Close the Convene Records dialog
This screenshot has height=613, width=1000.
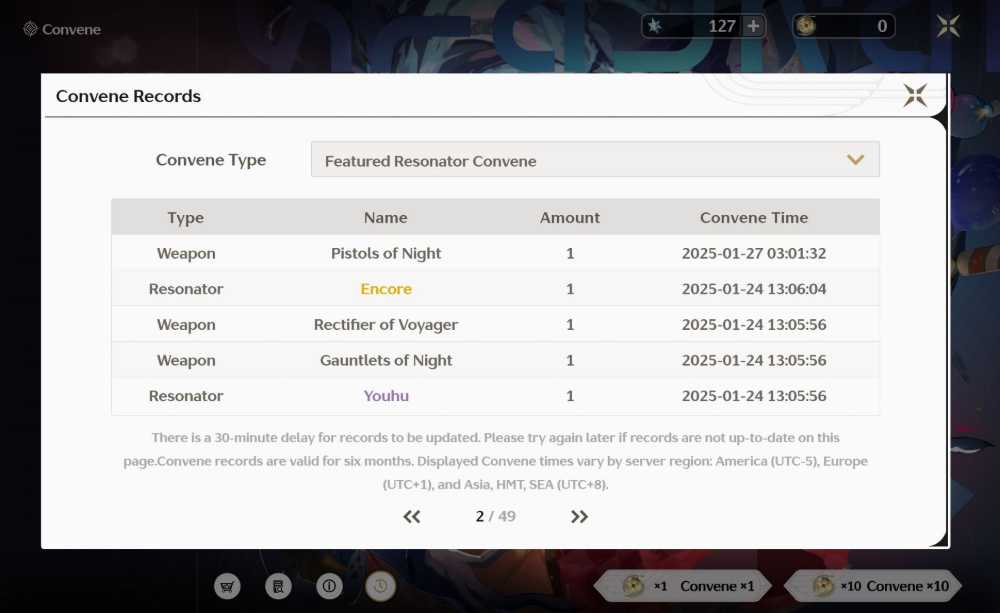[x=915, y=96]
